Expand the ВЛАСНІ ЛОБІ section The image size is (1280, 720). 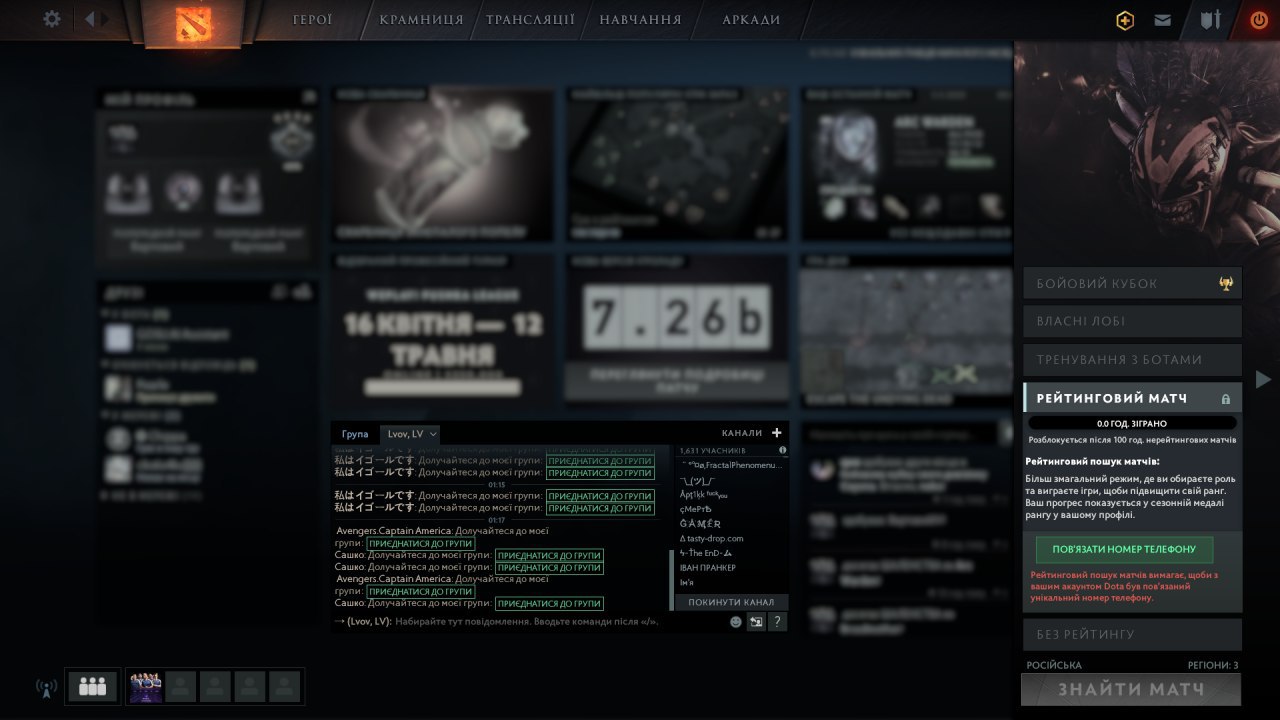tap(1132, 321)
